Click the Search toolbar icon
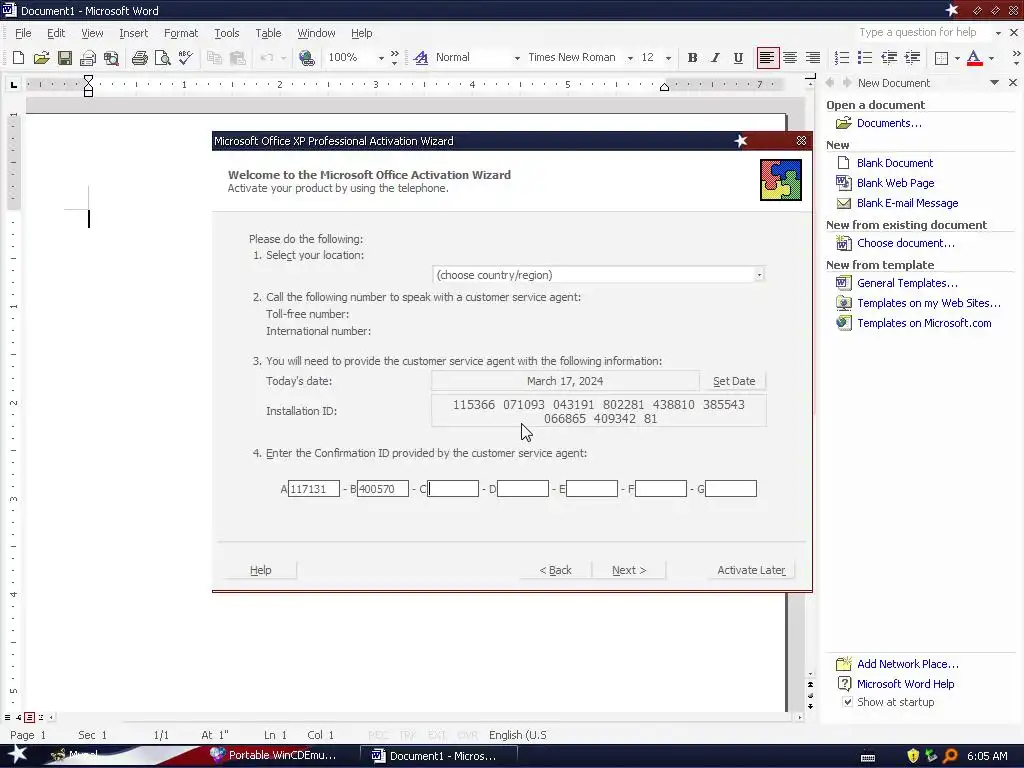Image resolution: width=1024 pixels, height=768 pixels. pos(111,58)
